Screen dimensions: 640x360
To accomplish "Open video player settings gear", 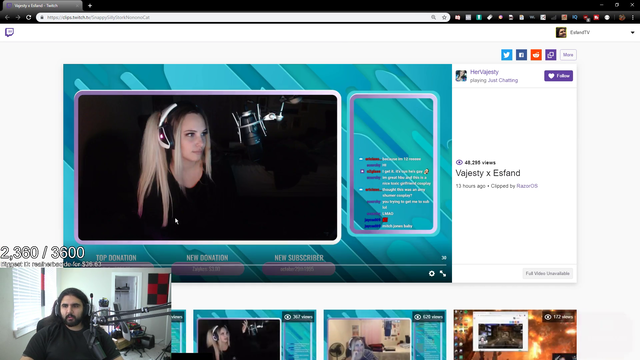I will (x=431, y=273).
